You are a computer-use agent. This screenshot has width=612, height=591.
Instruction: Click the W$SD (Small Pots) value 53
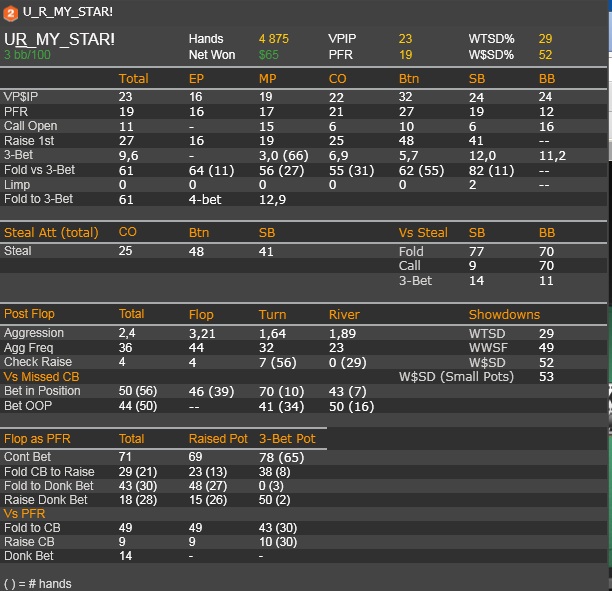tap(546, 377)
